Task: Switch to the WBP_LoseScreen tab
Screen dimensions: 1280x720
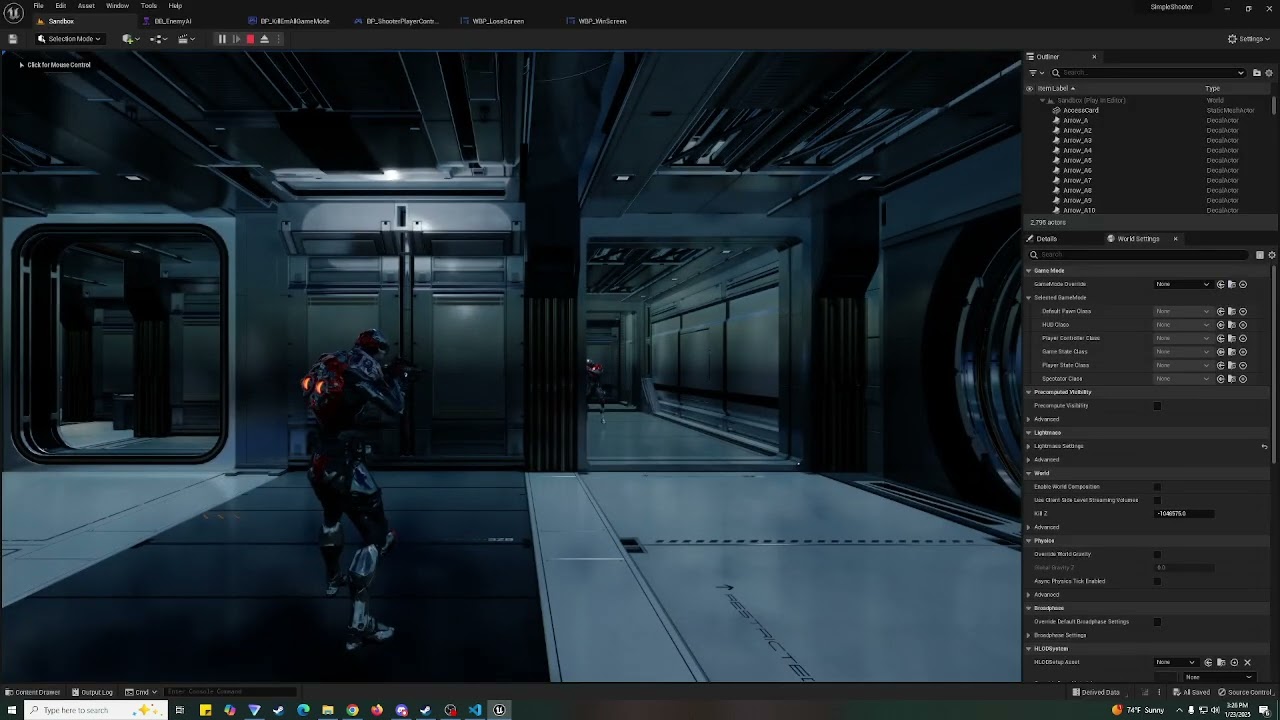Action: [498, 21]
